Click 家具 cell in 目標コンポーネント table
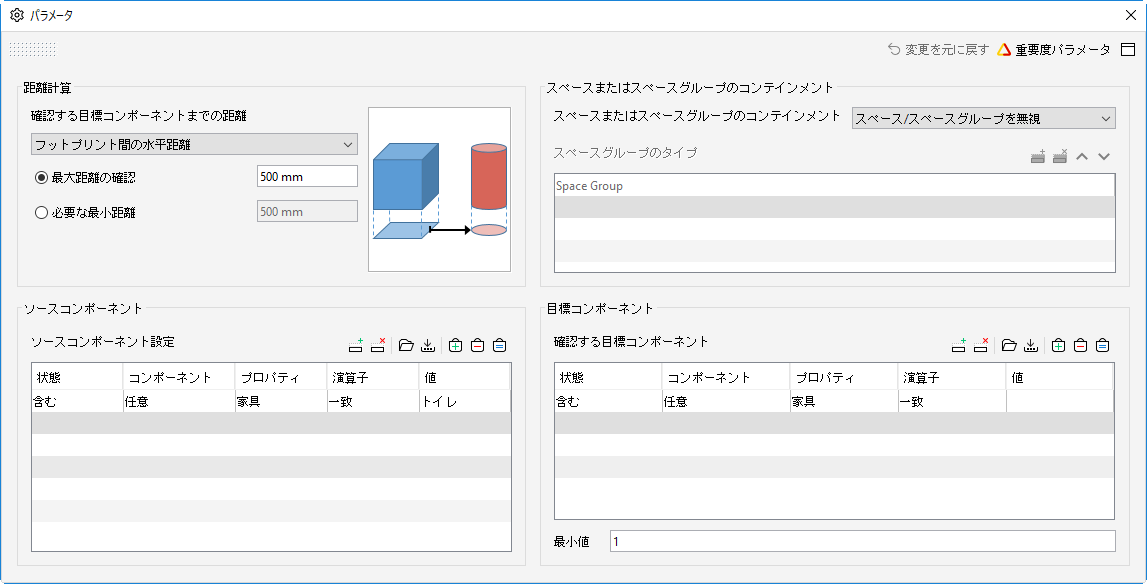 coord(844,402)
